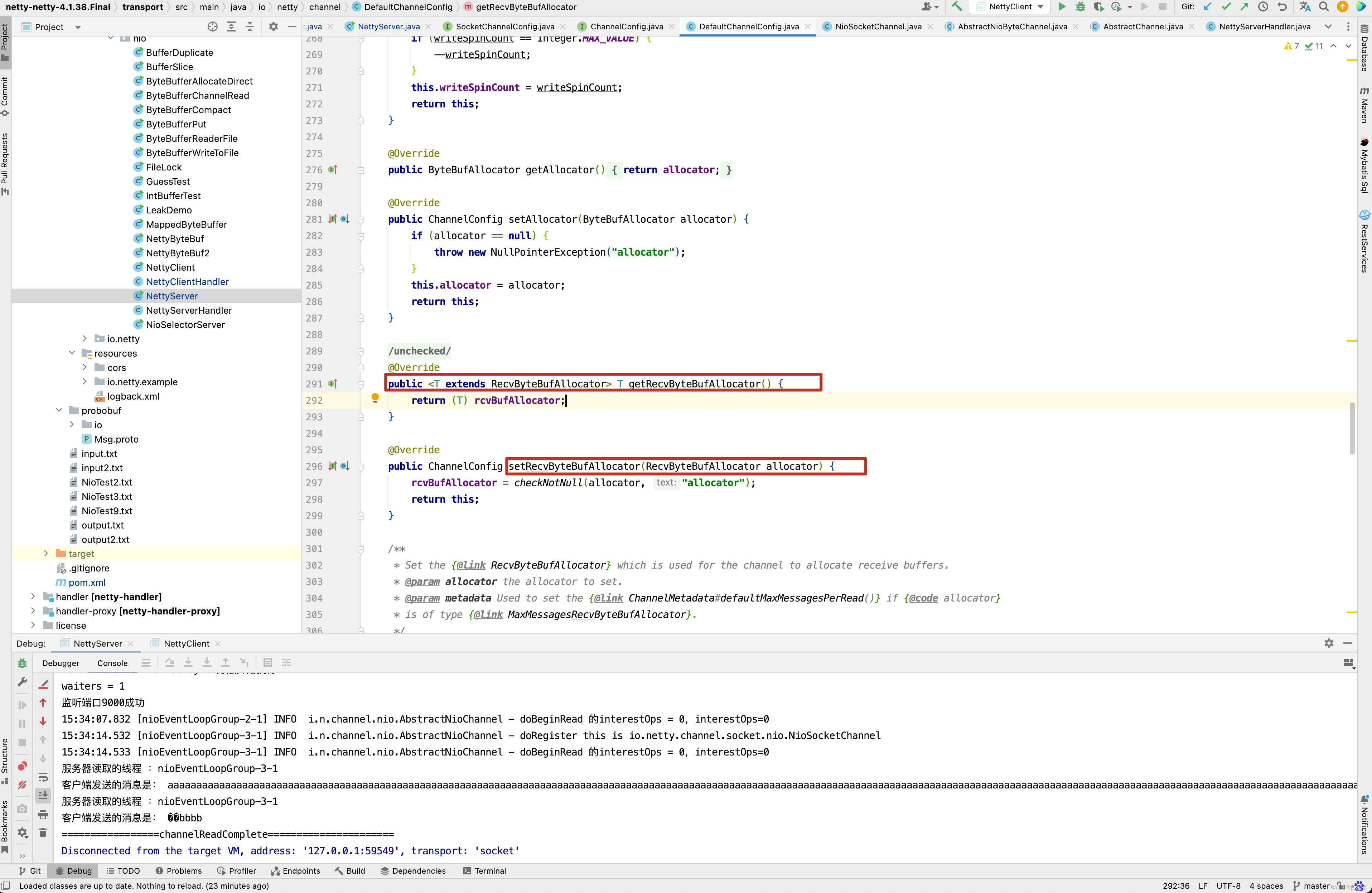Toggle the Structure tool window stripe button
This screenshot has height=893, width=1372.
point(5,761)
